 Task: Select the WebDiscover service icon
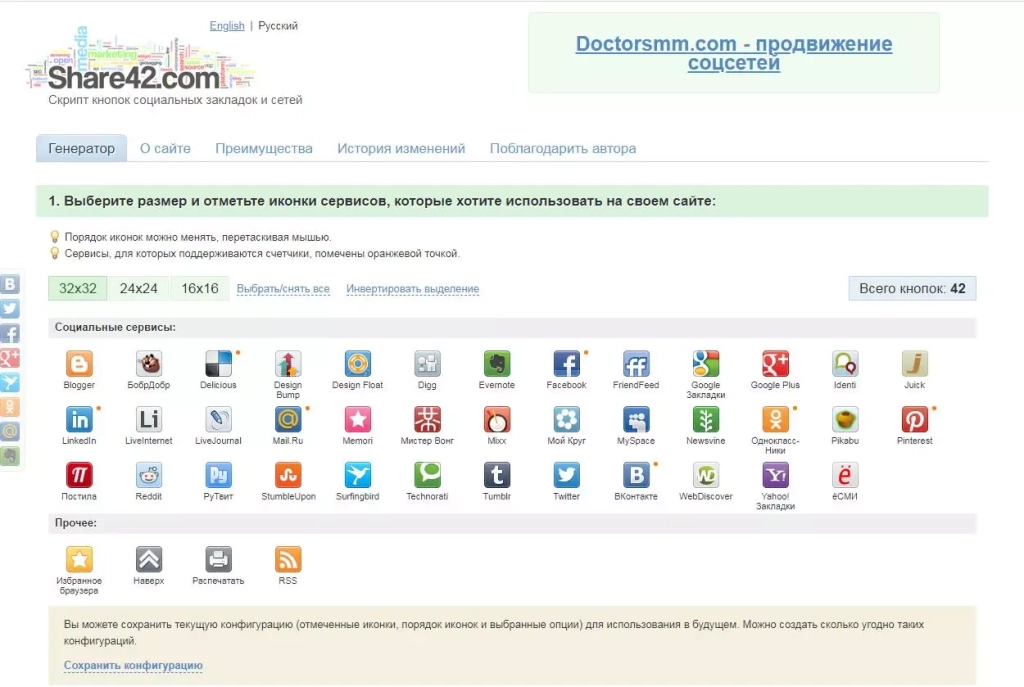point(706,475)
